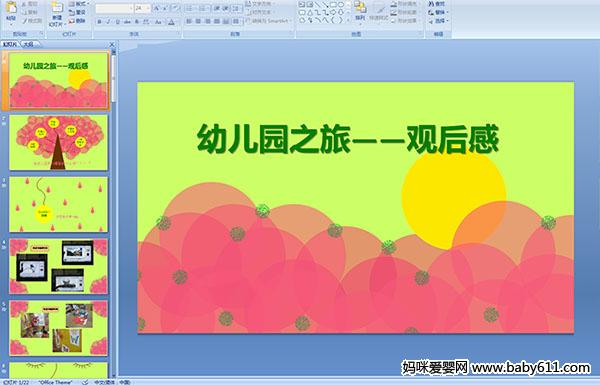This screenshot has width=600, height=385.
Task: Open the slide Layout dropdown
Action: pos(78,4)
